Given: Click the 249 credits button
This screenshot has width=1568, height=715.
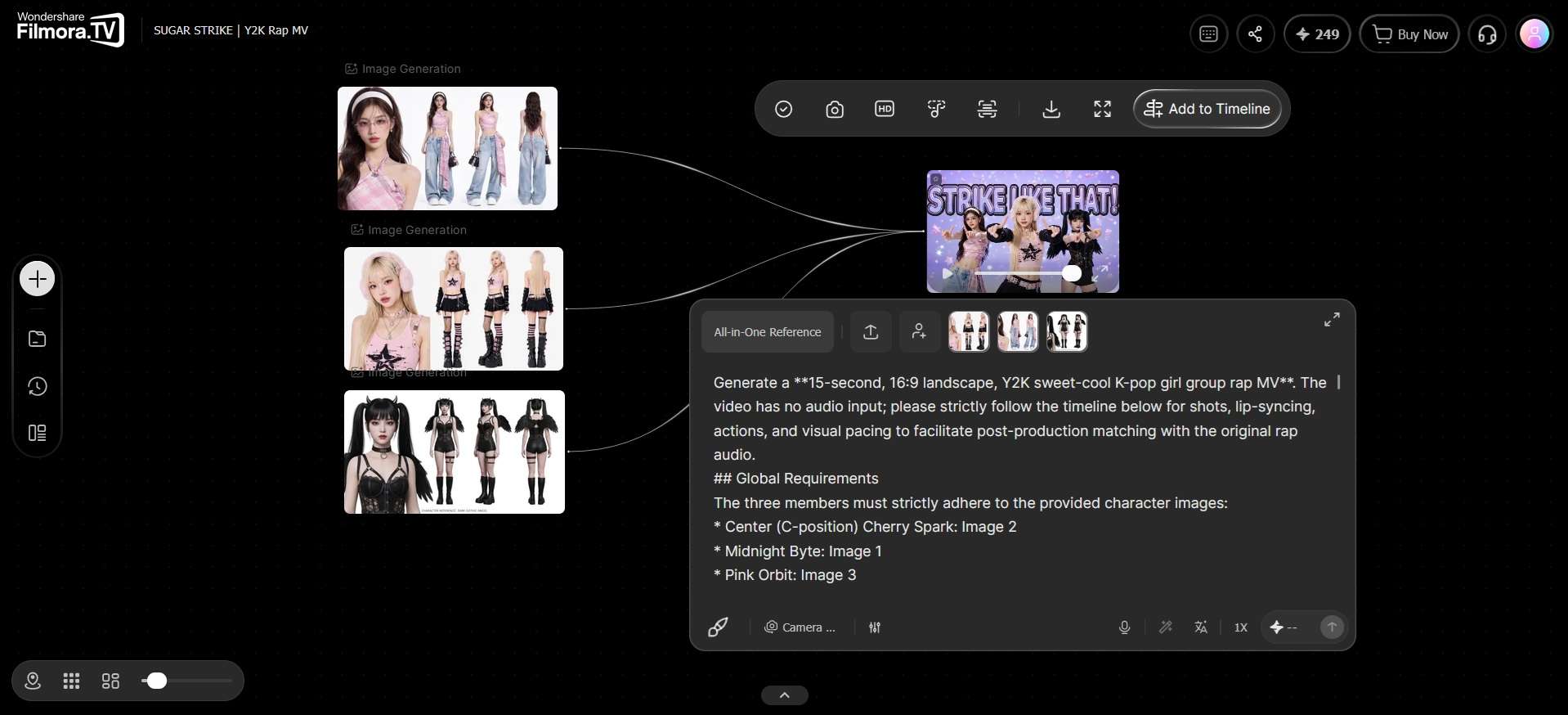Looking at the screenshot, I should (x=1317, y=34).
